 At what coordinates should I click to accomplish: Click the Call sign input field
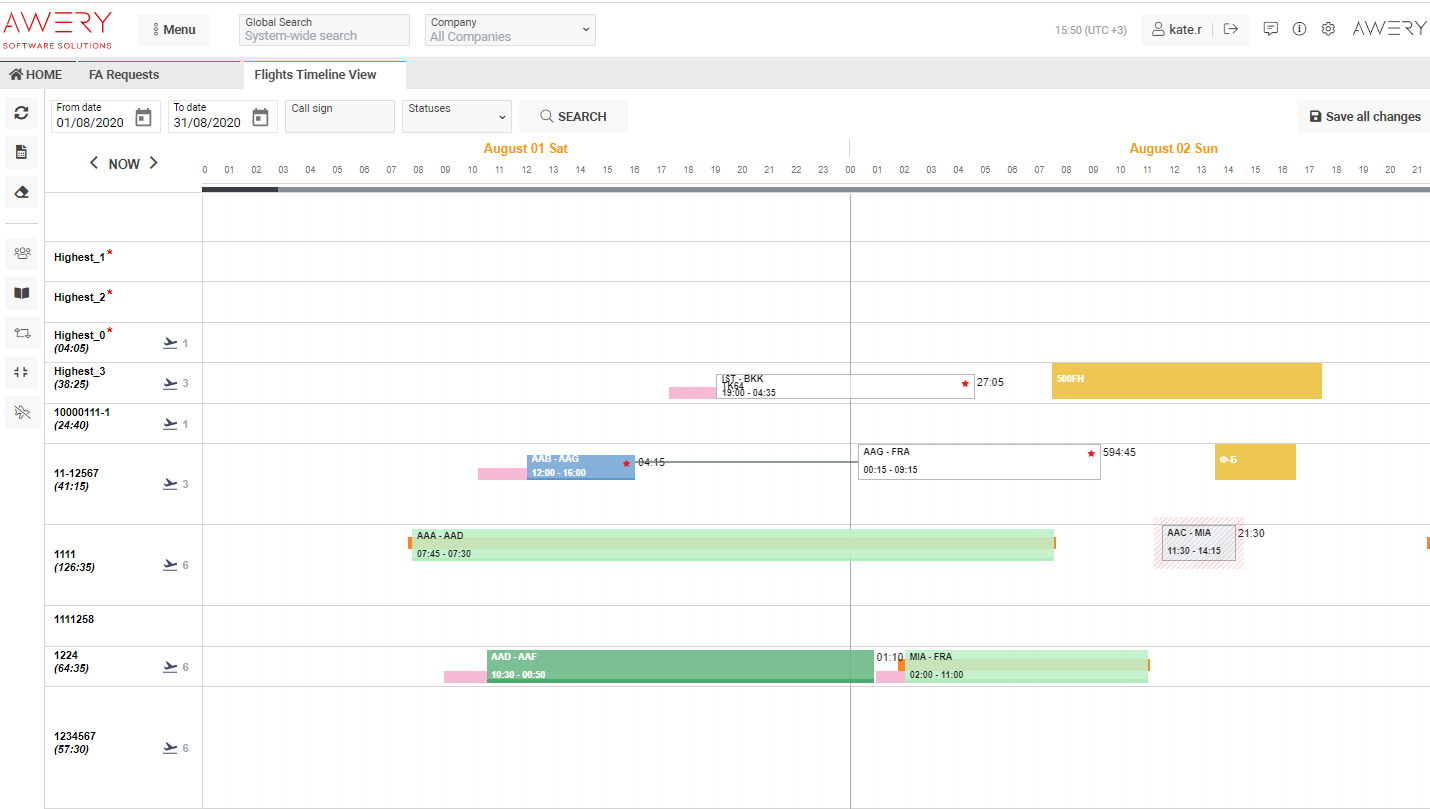tap(340, 116)
